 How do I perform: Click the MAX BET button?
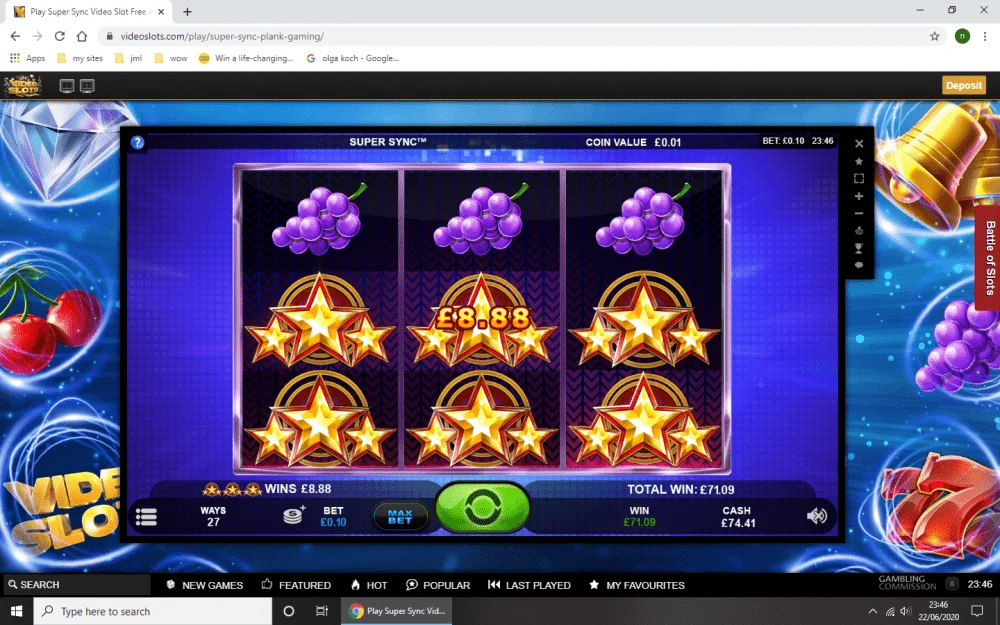tap(400, 517)
